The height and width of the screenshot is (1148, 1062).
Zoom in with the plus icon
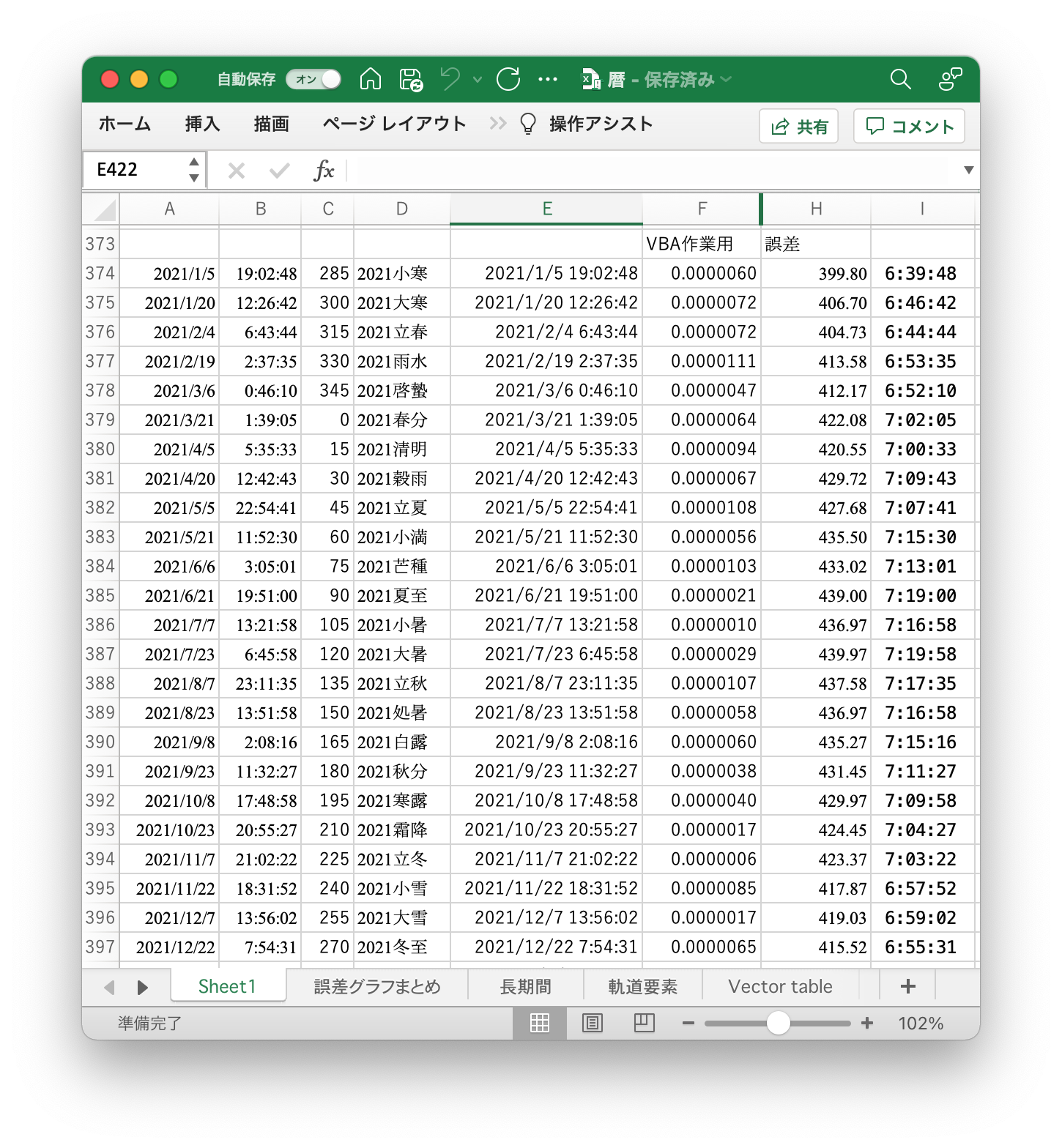pos(867,1023)
